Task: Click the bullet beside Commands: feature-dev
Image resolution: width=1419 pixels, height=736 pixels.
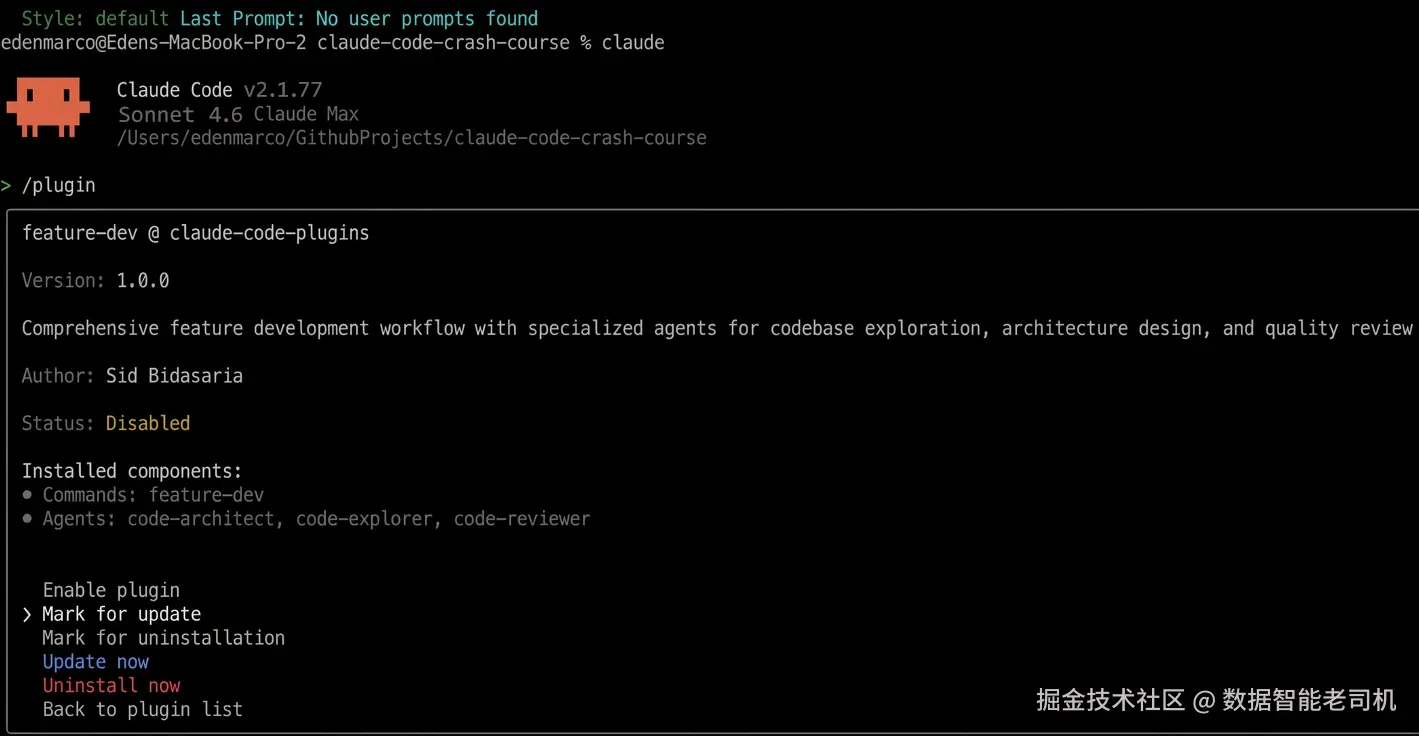Action: click(x=27, y=495)
